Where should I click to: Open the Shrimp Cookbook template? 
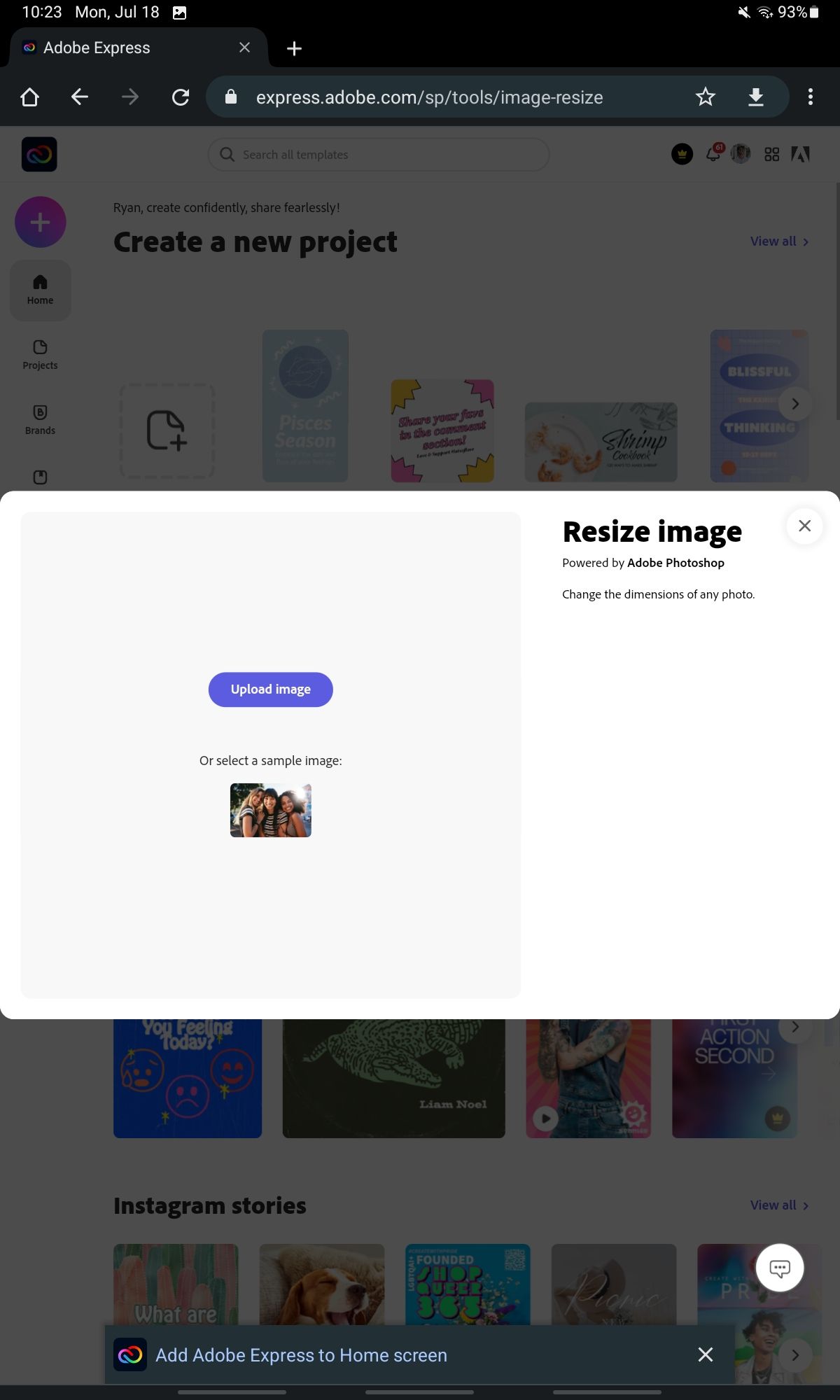(601, 442)
